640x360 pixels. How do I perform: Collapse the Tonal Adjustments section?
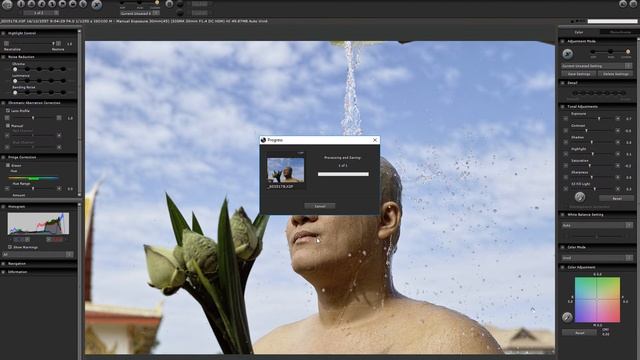coord(562,107)
